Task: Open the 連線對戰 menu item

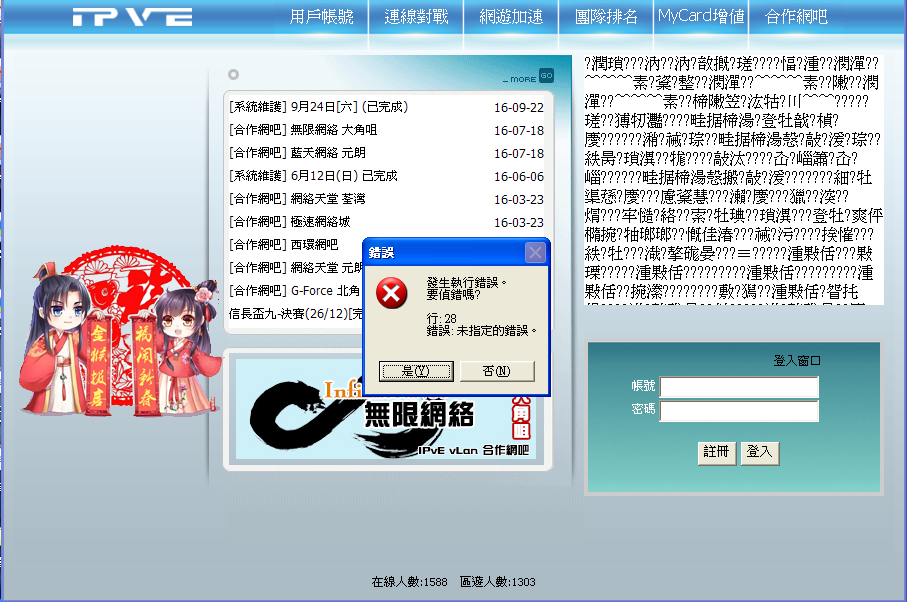Action: click(x=415, y=16)
